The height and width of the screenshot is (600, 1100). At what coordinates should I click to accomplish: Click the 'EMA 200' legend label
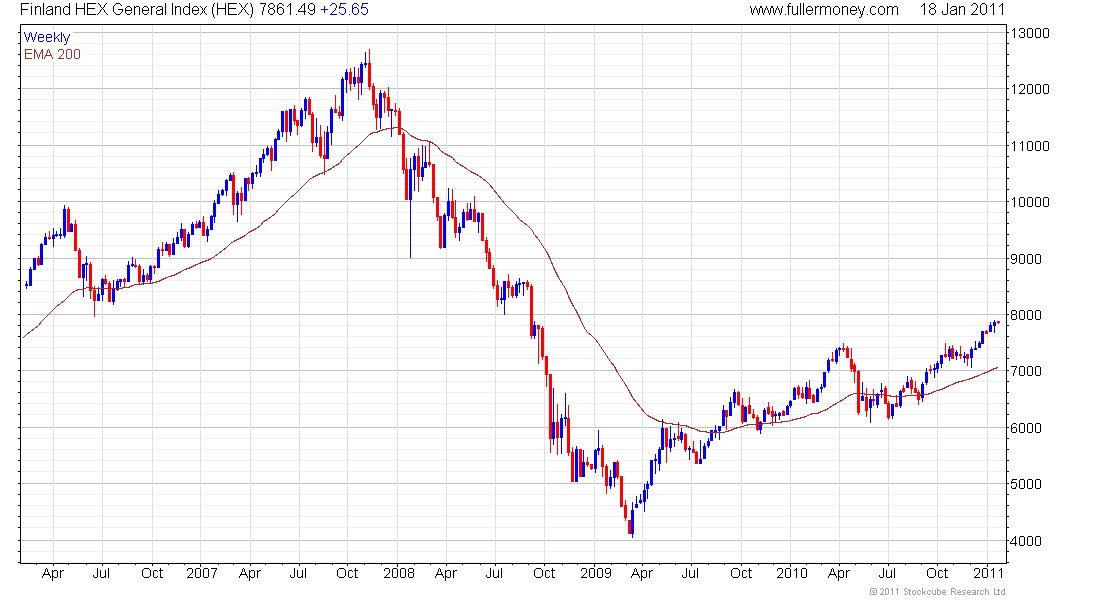click(x=53, y=54)
